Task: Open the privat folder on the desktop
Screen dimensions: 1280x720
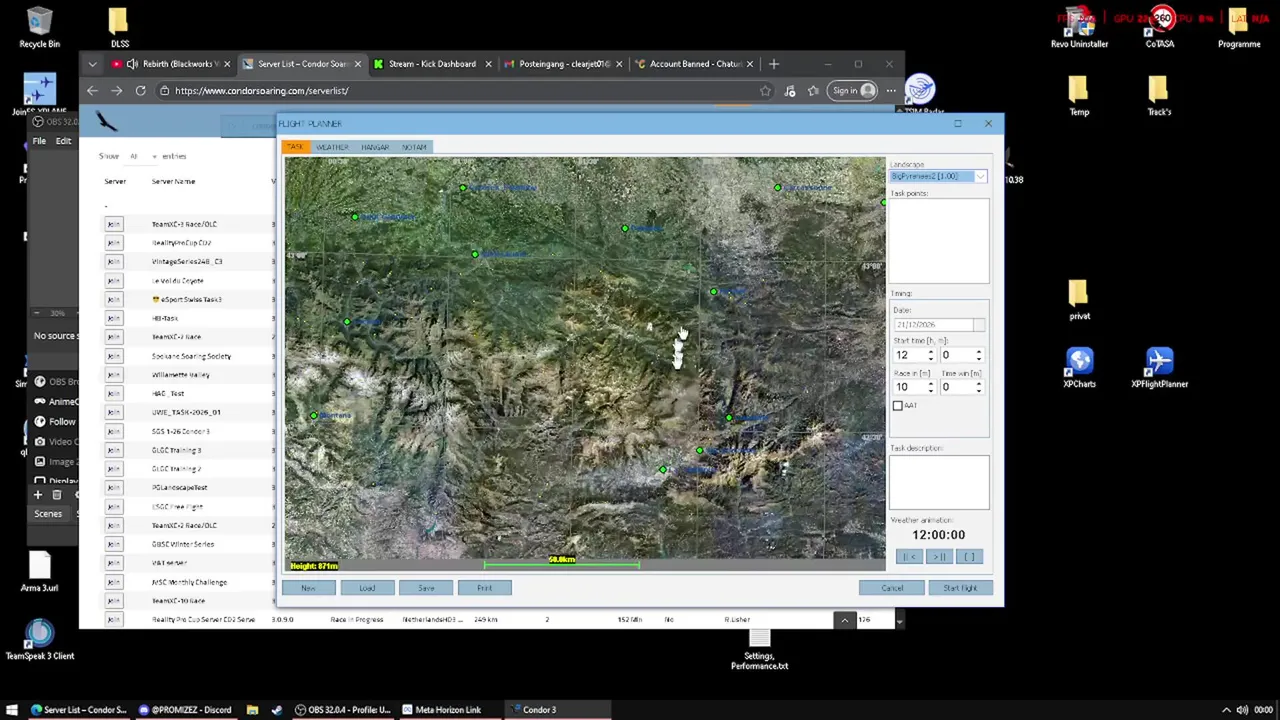Action: (1079, 300)
